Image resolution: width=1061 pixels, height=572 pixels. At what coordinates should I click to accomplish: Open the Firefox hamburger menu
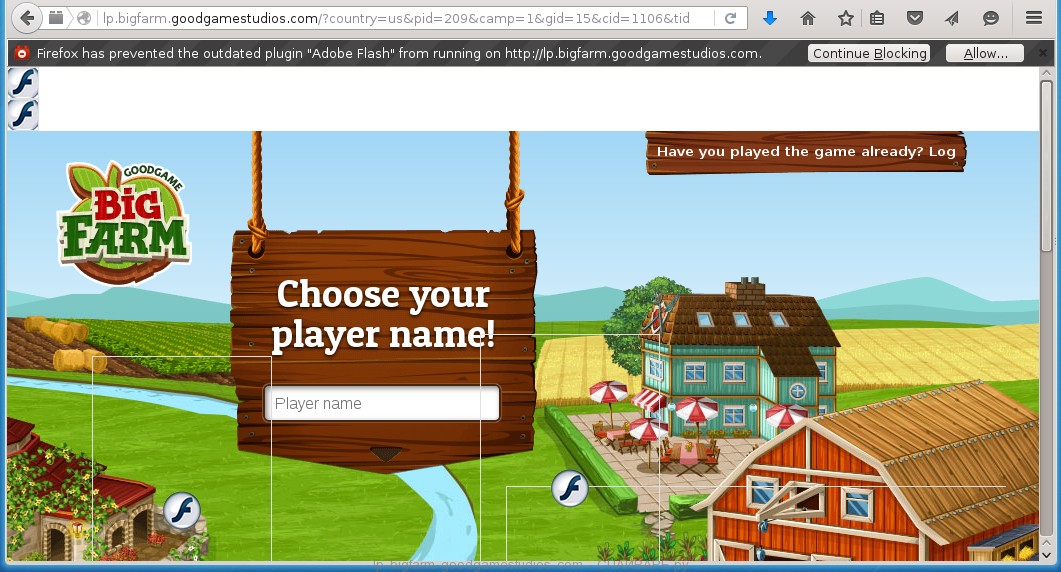[1033, 18]
